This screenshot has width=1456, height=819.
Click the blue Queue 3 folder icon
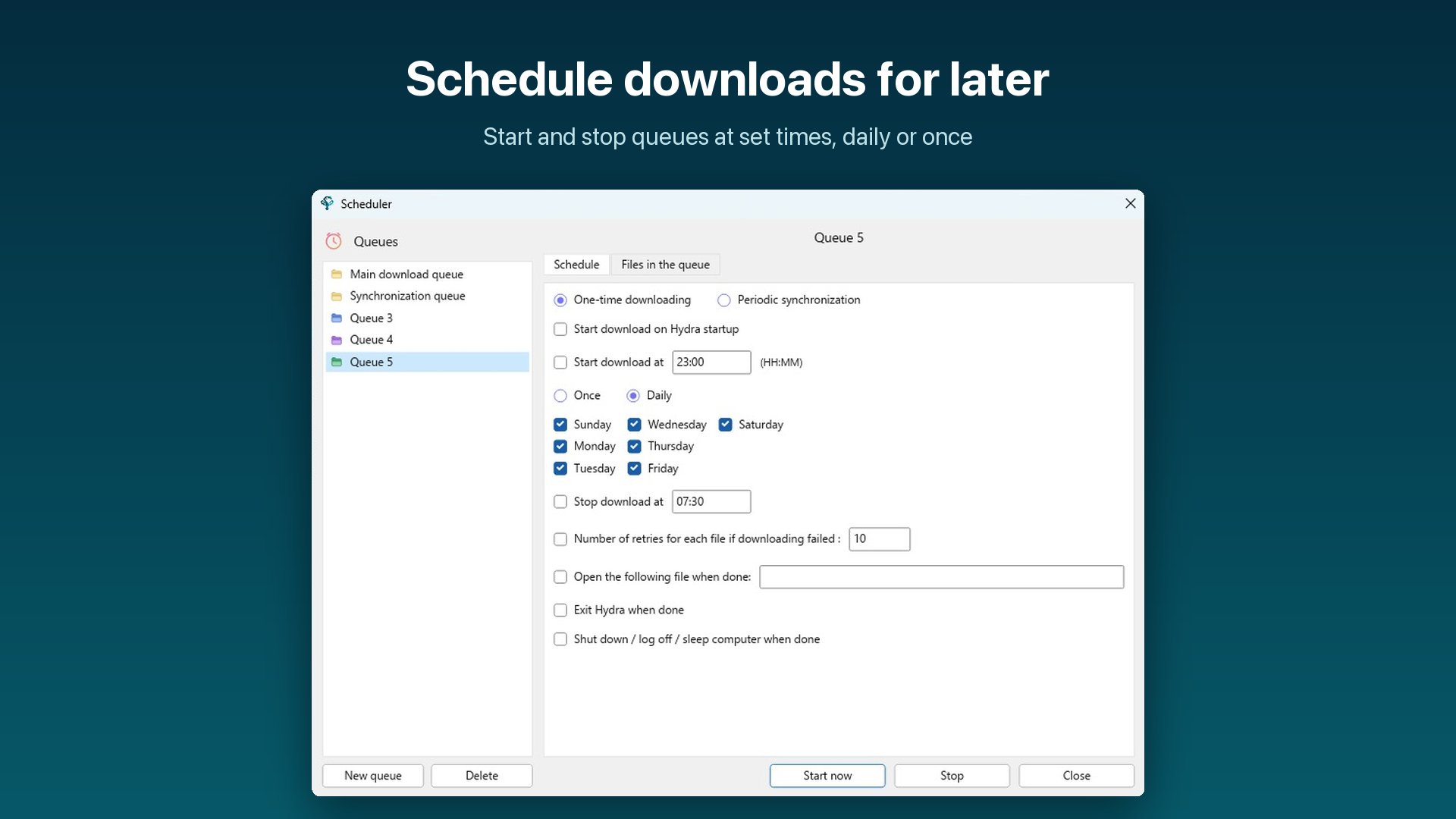(337, 318)
